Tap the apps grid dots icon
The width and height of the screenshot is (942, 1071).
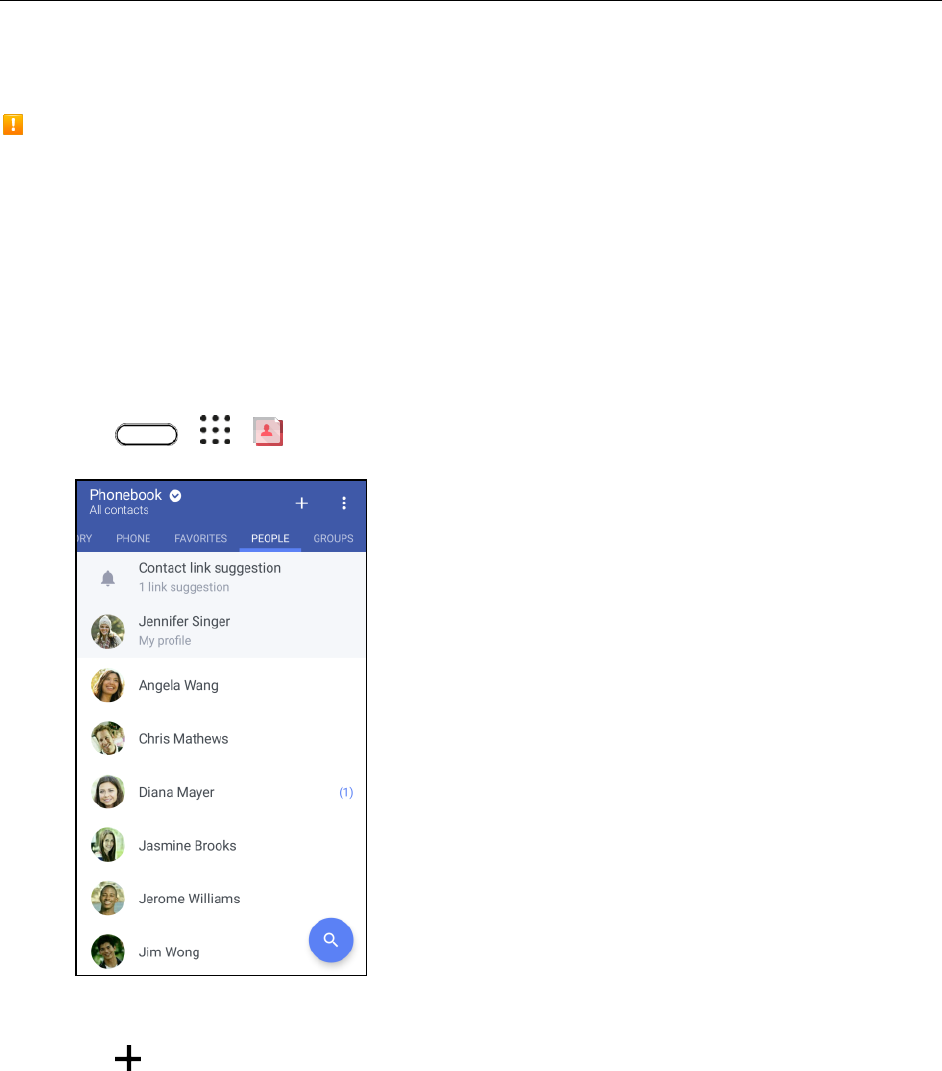[215, 430]
